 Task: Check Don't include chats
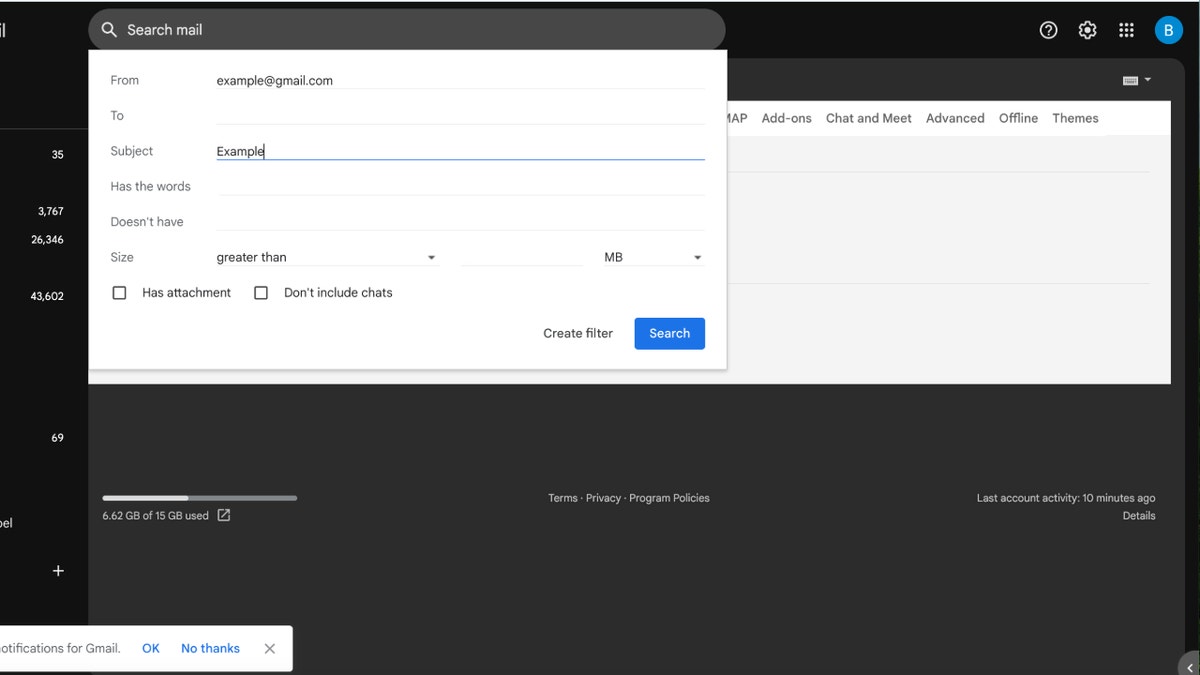pyautogui.click(x=261, y=292)
